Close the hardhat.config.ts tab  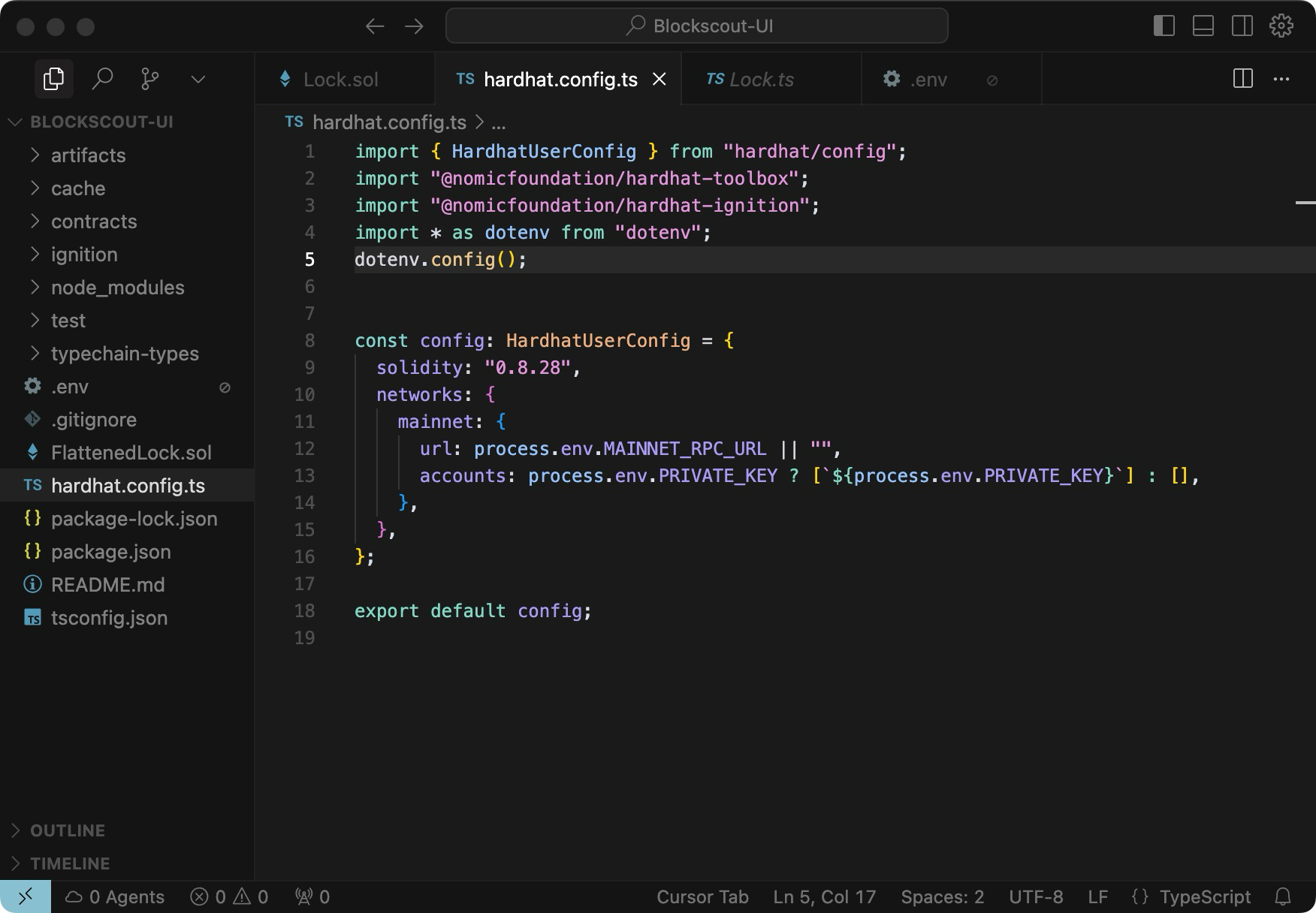click(659, 79)
